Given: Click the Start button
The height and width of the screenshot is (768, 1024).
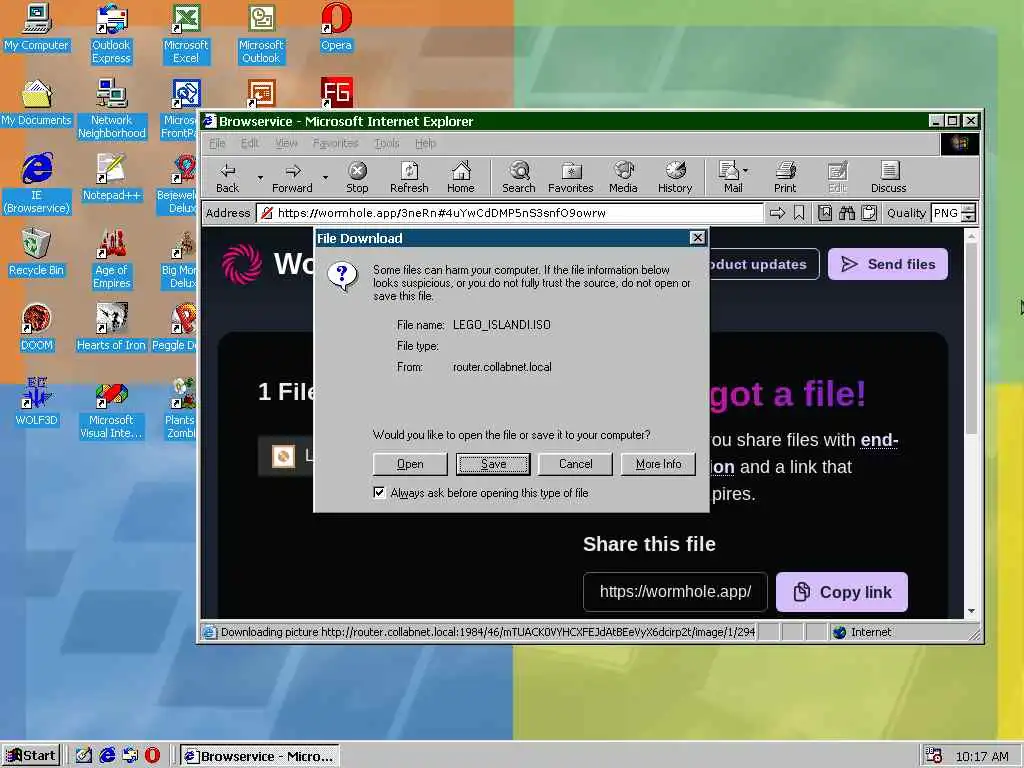Looking at the screenshot, I should [x=31, y=756].
